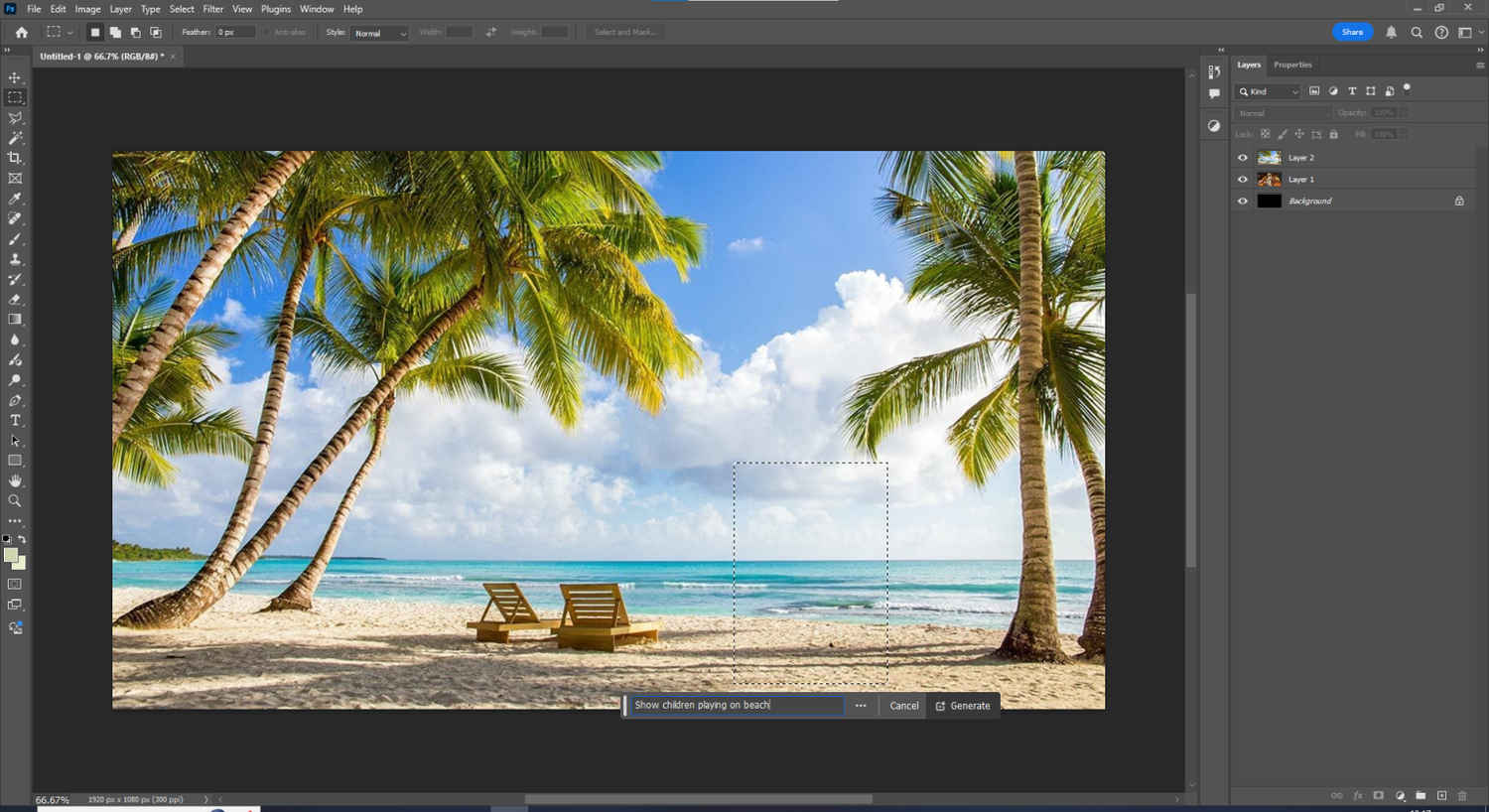Hide the Background layer
1489x812 pixels.
point(1242,201)
